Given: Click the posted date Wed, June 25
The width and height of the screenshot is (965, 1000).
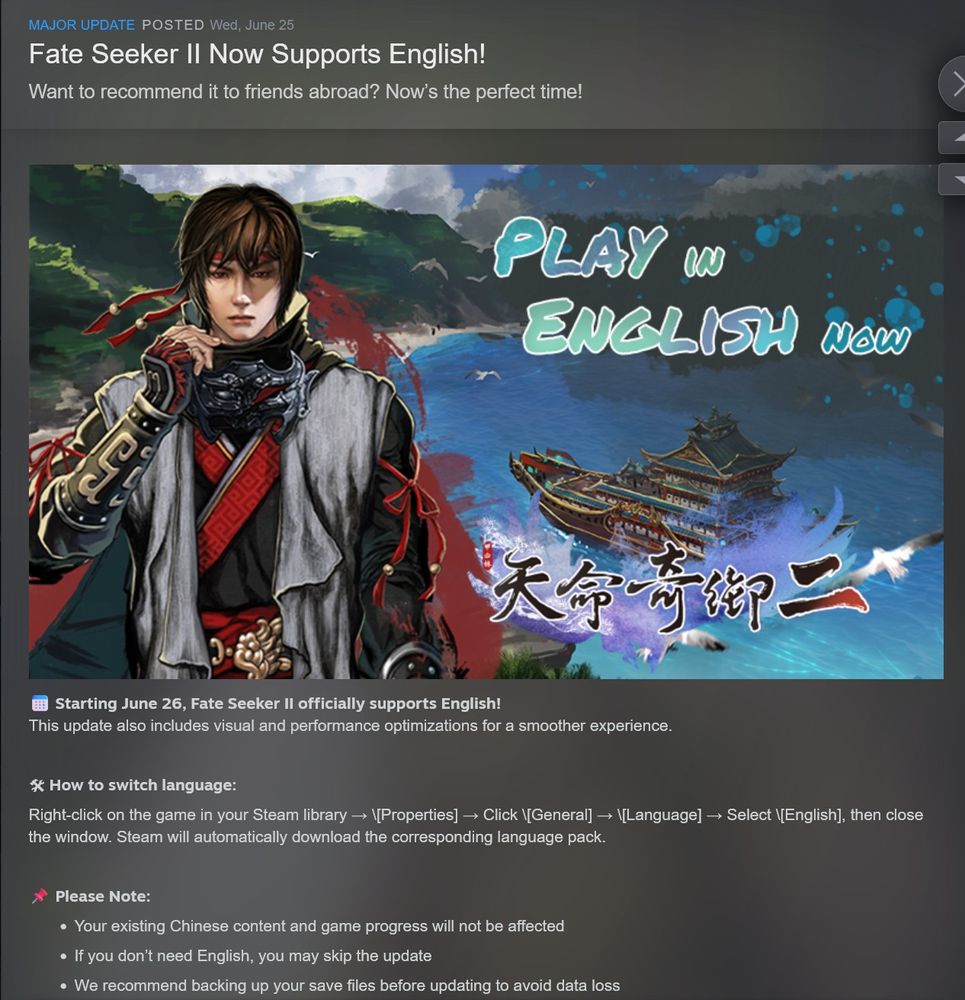Looking at the screenshot, I should point(252,25).
